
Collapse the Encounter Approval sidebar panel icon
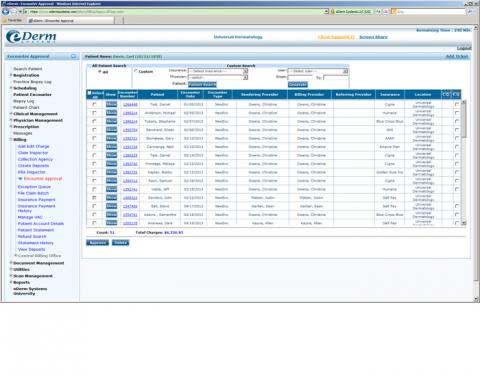click(x=73, y=57)
